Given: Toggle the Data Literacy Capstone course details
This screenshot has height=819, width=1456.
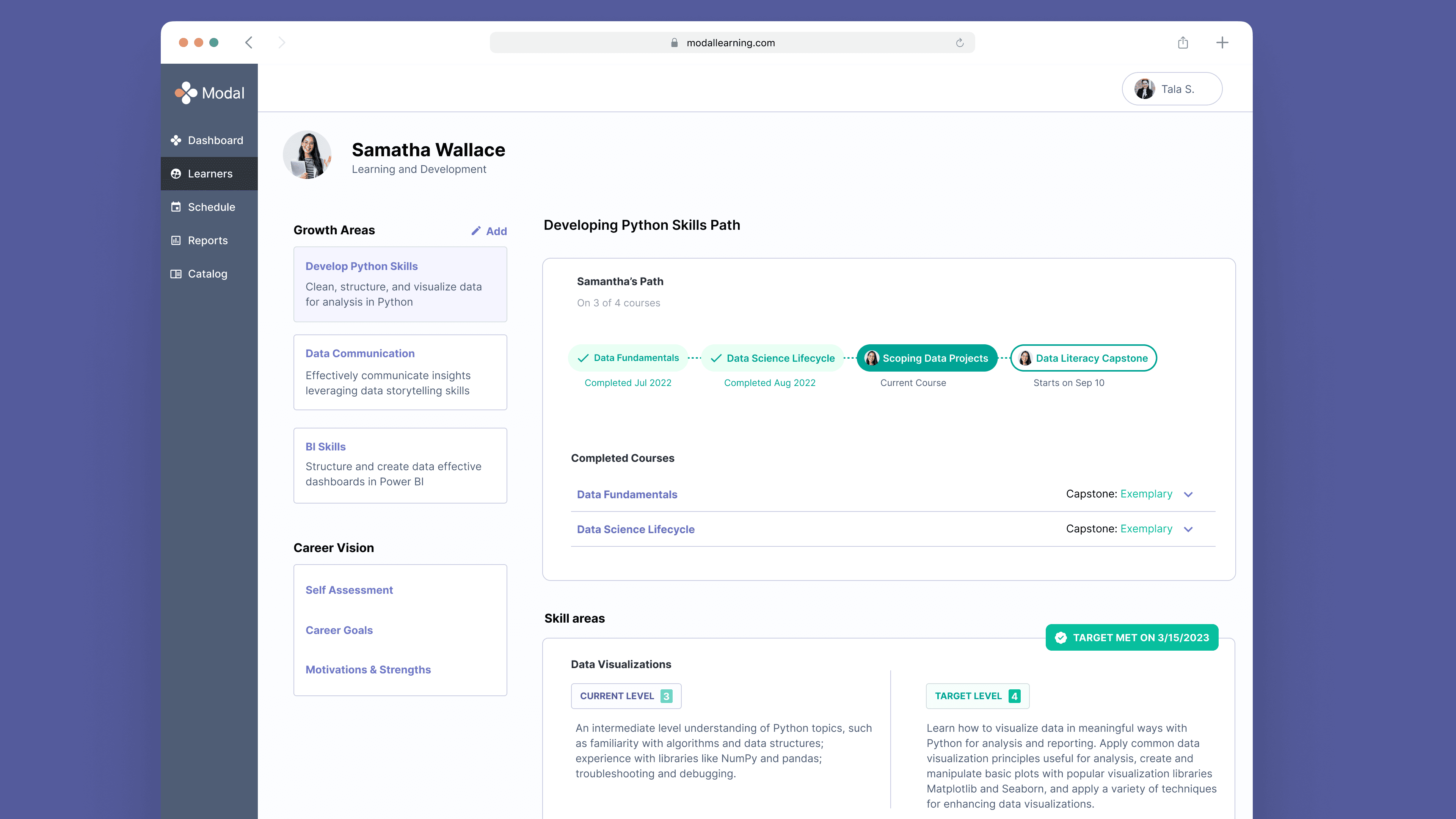Looking at the screenshot, I should tap(1083, 358).
